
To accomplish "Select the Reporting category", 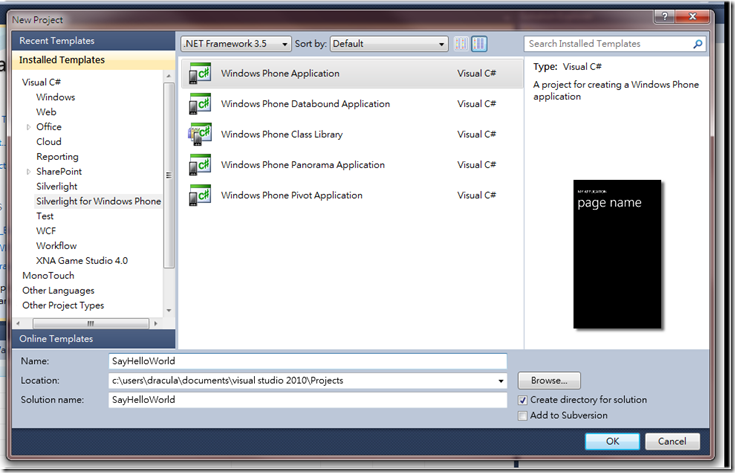I will point(57,157).
